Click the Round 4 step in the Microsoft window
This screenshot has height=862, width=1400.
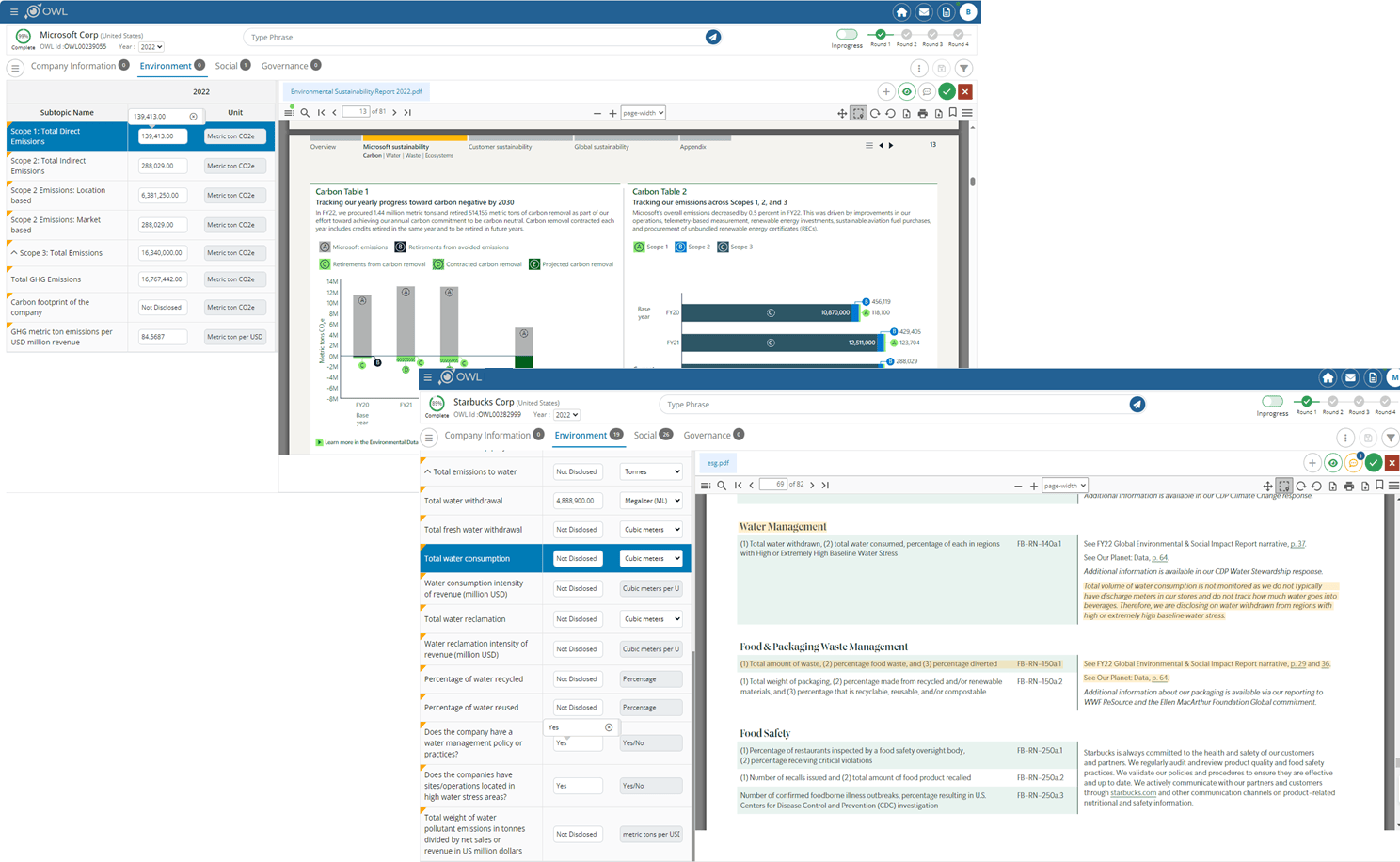[x=959, y=34]
